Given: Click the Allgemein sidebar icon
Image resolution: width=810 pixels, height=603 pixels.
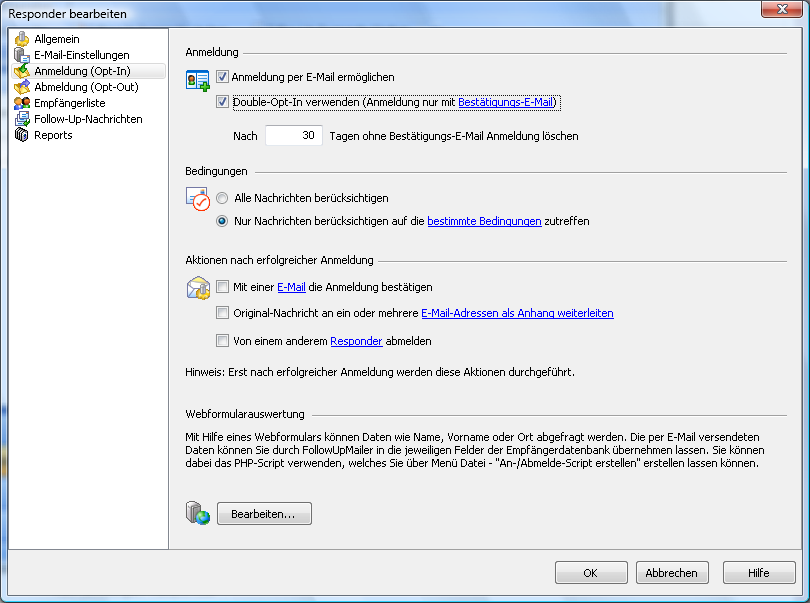Looking at the screenshot, I should click(x=22, y=39).
